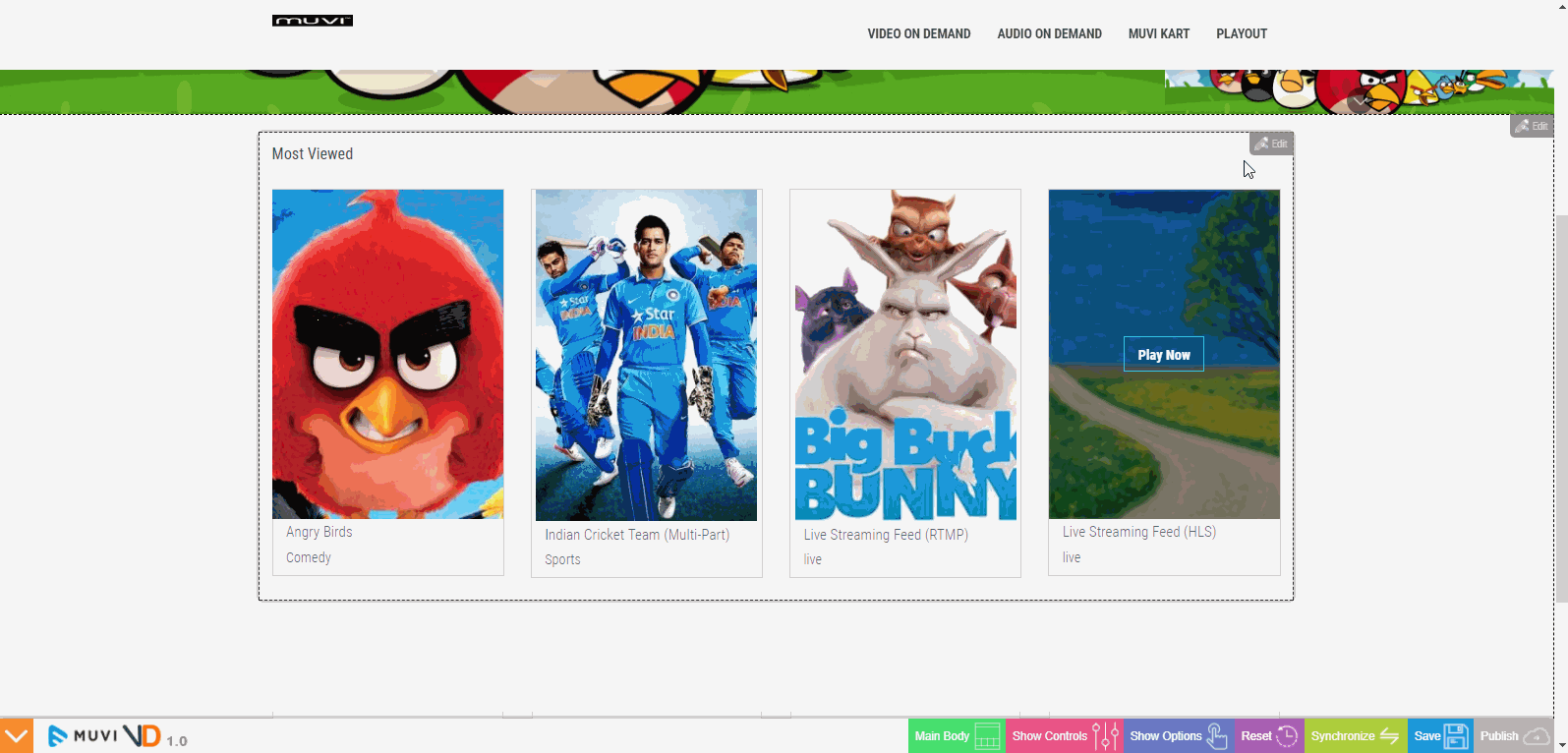The width and height of the screenshot is (1568, 753).
Task: Open Audio On Demand menu
Action: tap(1049, 33)
